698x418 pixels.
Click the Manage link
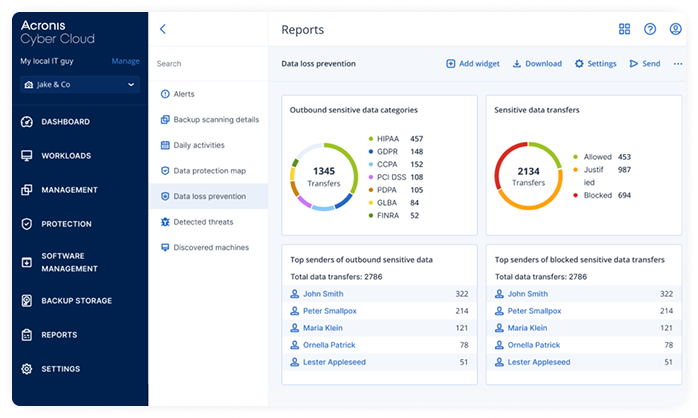pyautogui.click(x=125, y=62)
